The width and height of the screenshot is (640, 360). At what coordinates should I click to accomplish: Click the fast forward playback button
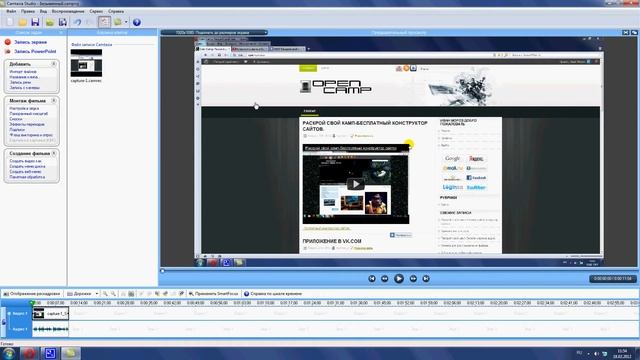point(413,279)
